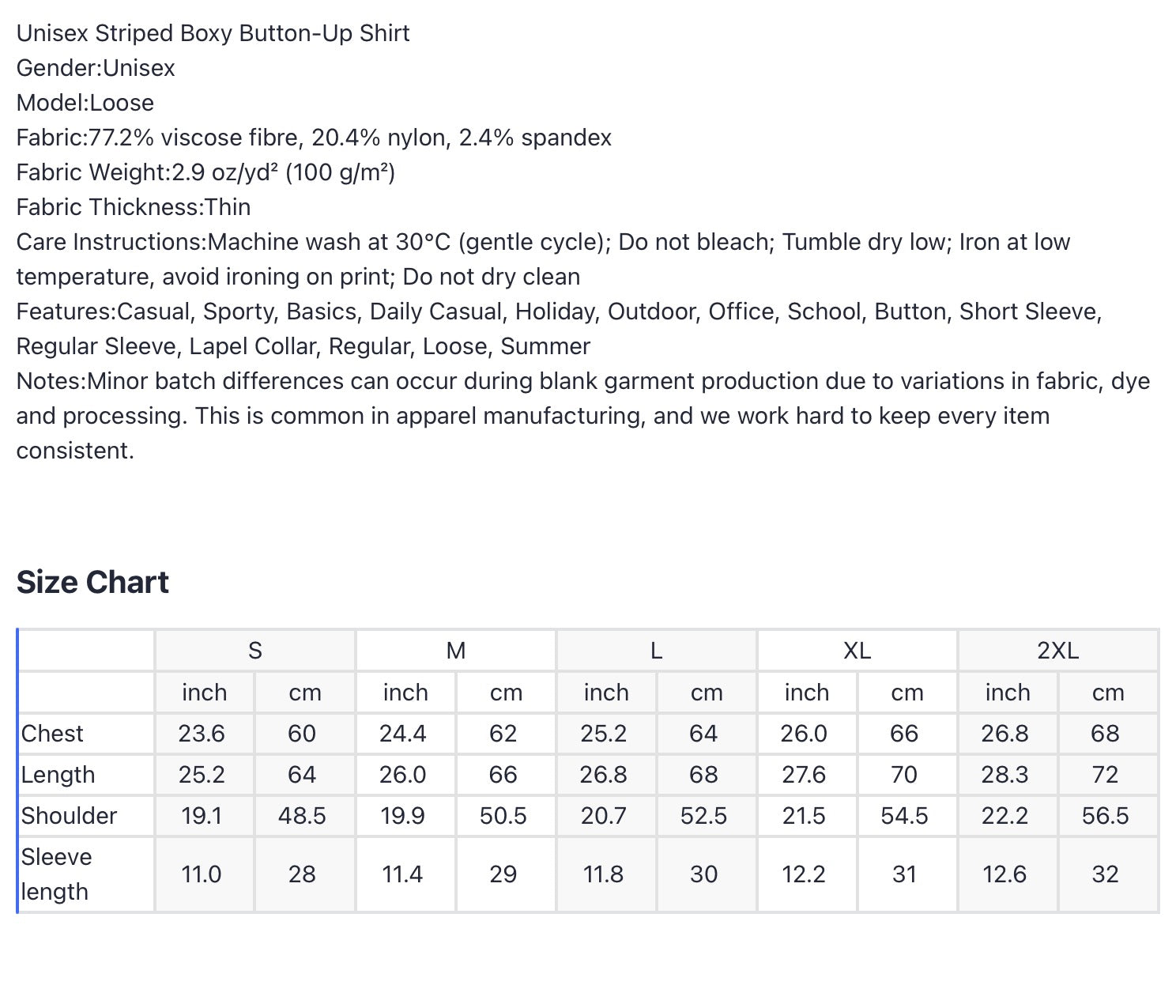
Task: Click the product title Unisex Striped Boxy Button-Up Shirt
Action: [x=213, y=33]
